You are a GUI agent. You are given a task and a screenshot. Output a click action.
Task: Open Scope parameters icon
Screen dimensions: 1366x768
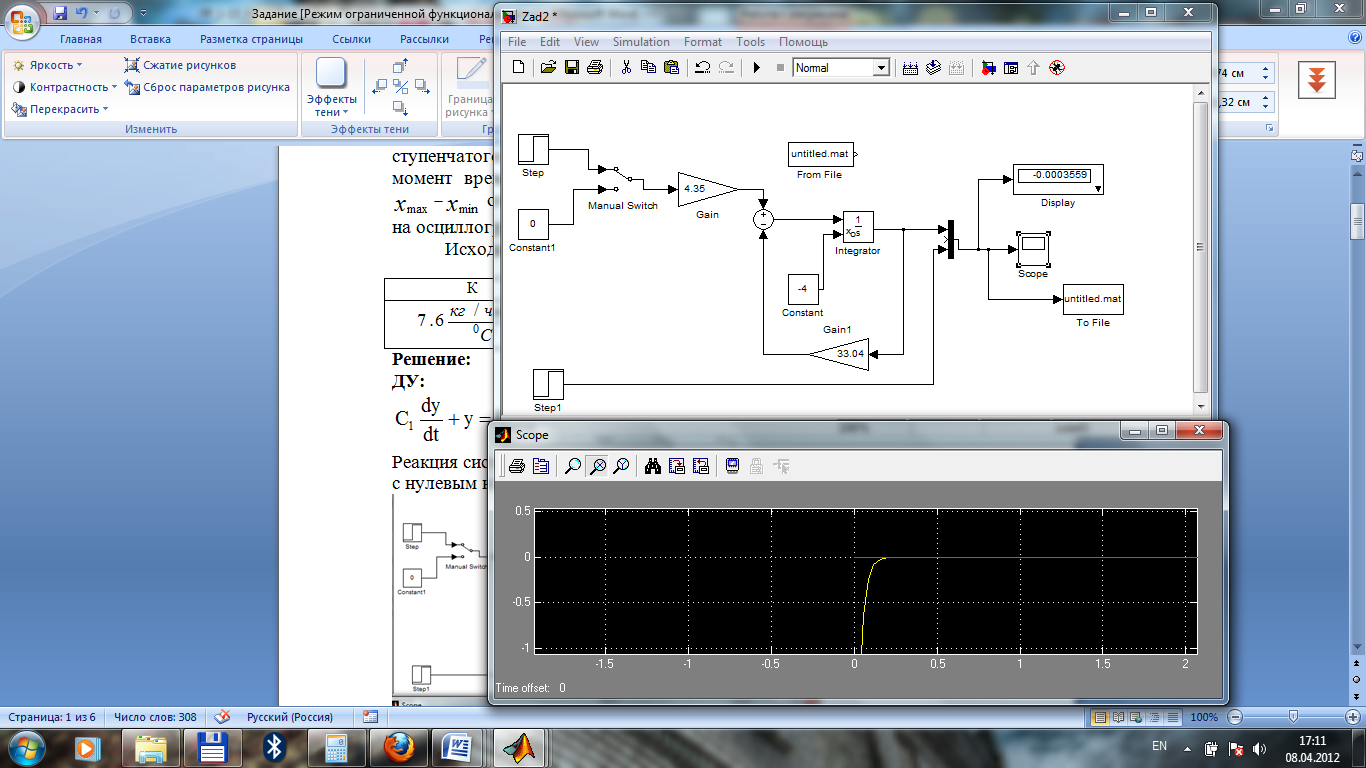(540, 465)
